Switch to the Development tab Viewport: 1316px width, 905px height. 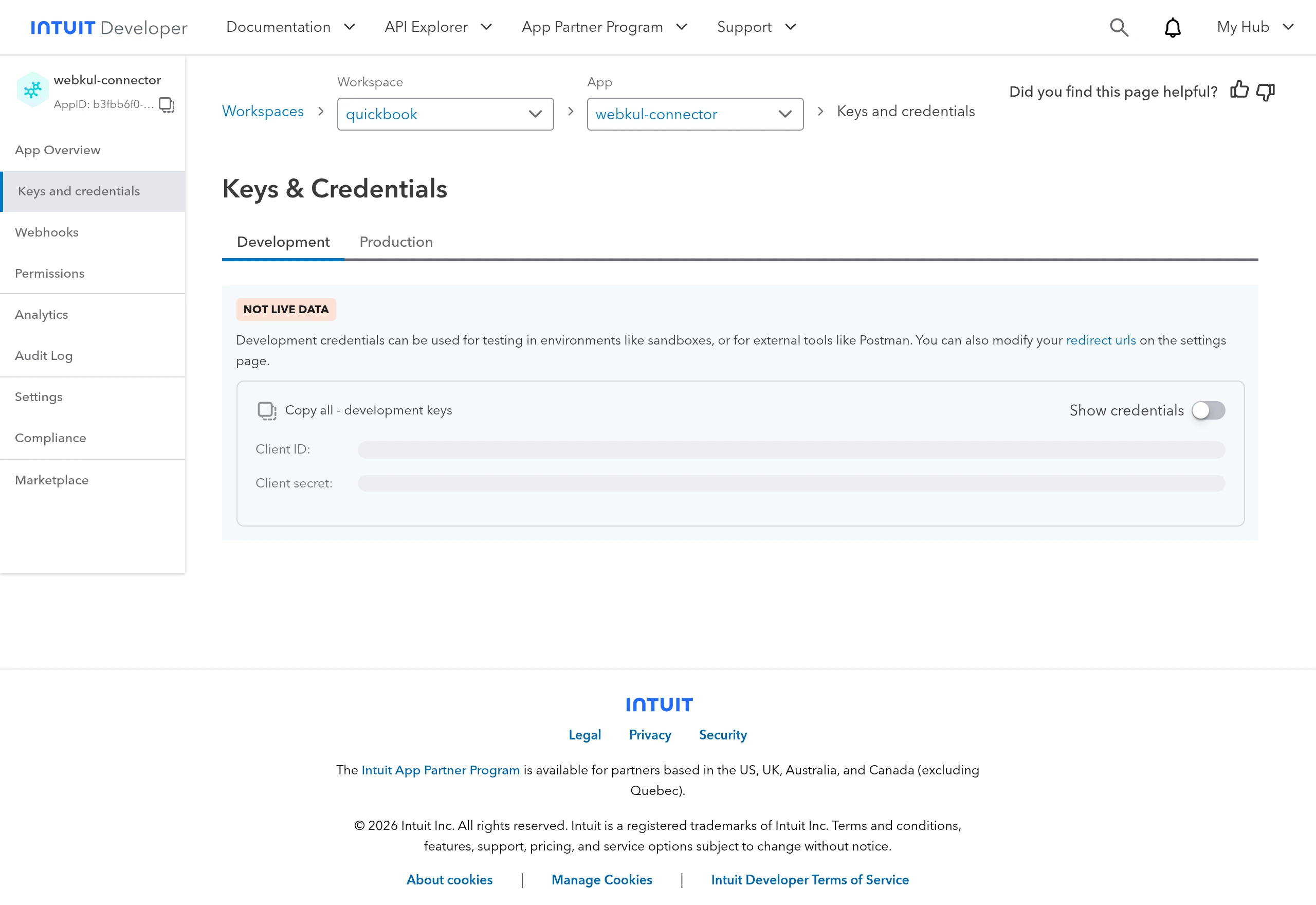pos(283,242)
